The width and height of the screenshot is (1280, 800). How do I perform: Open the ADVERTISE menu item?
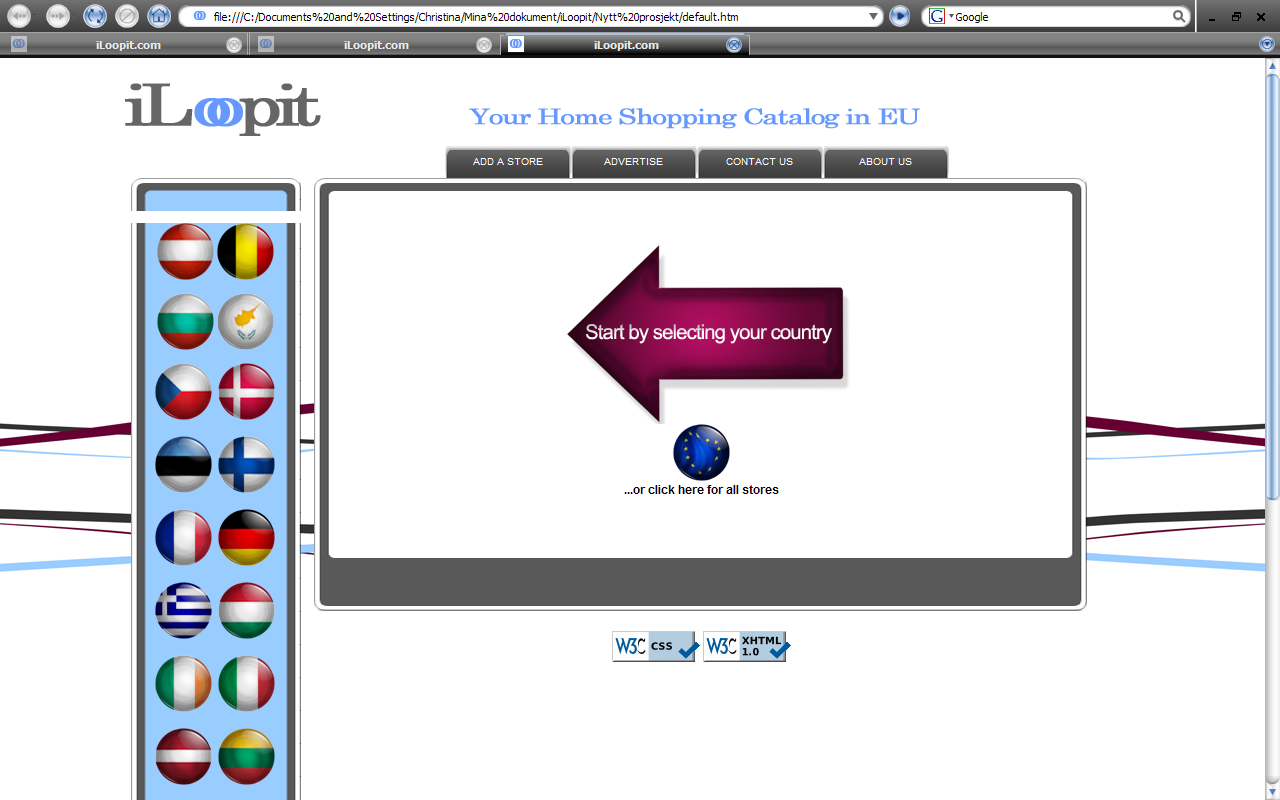(634, 162)
